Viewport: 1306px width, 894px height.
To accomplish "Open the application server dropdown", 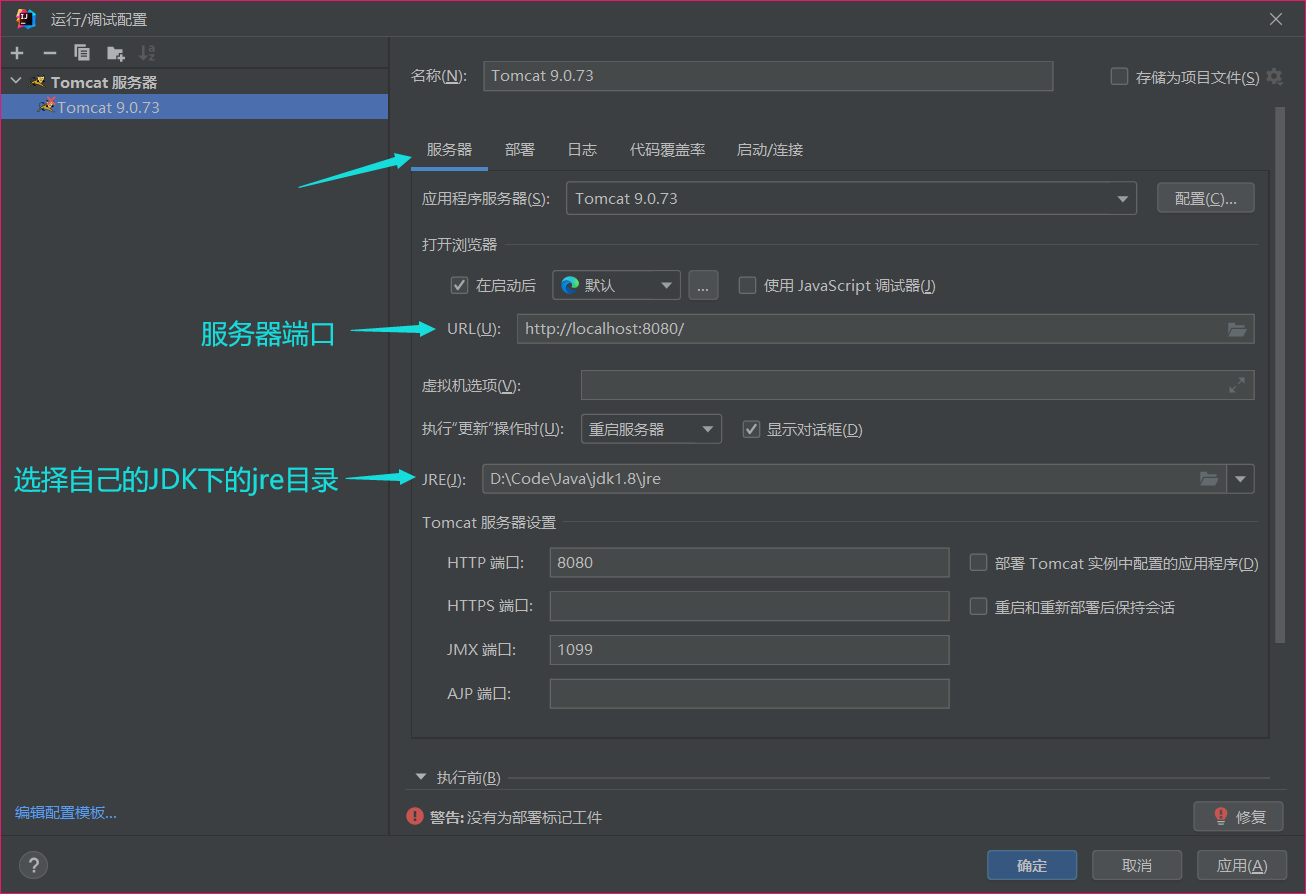I will 851,198.
